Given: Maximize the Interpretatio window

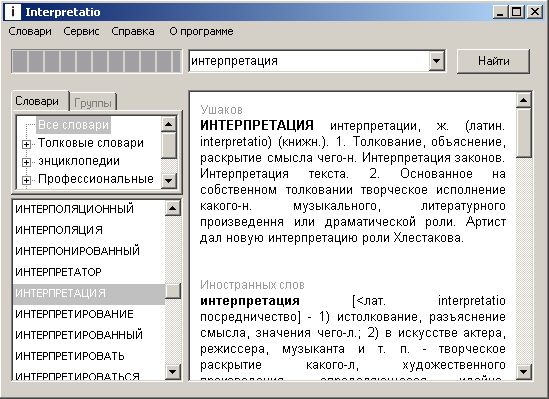Looking at the screenshot, I should pyautogui.click(x=517, y=12).
